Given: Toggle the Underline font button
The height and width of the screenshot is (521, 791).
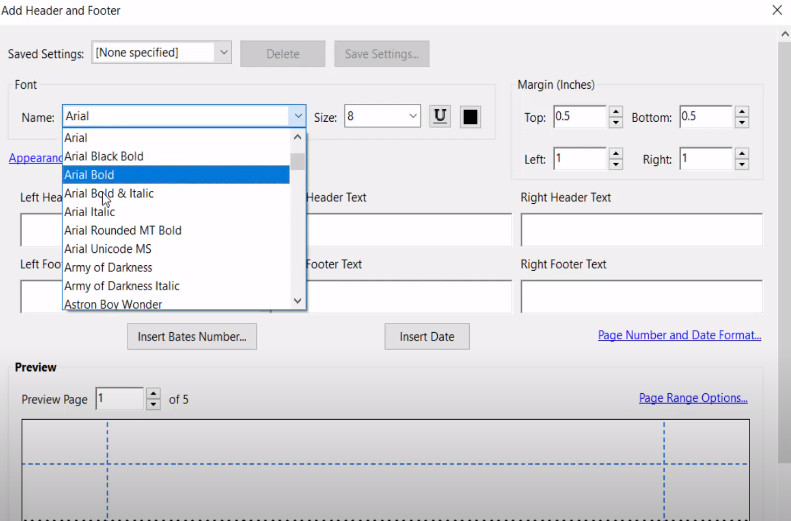Looking at the screenshot, I should [440, 117].
